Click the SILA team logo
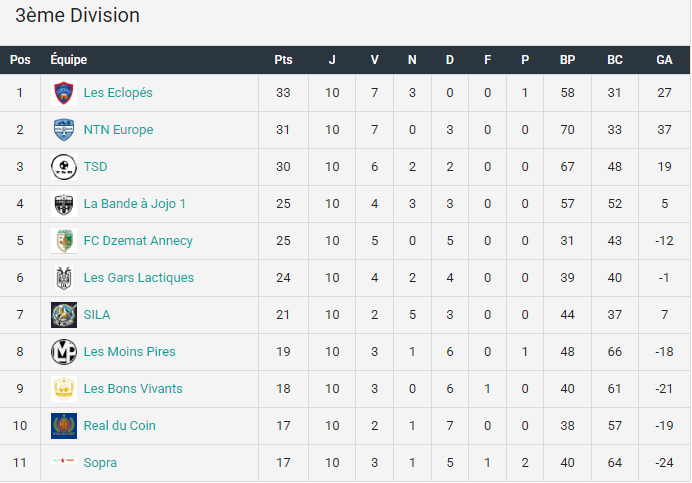This screenshot has width=692, height=483. coord(64,315)
